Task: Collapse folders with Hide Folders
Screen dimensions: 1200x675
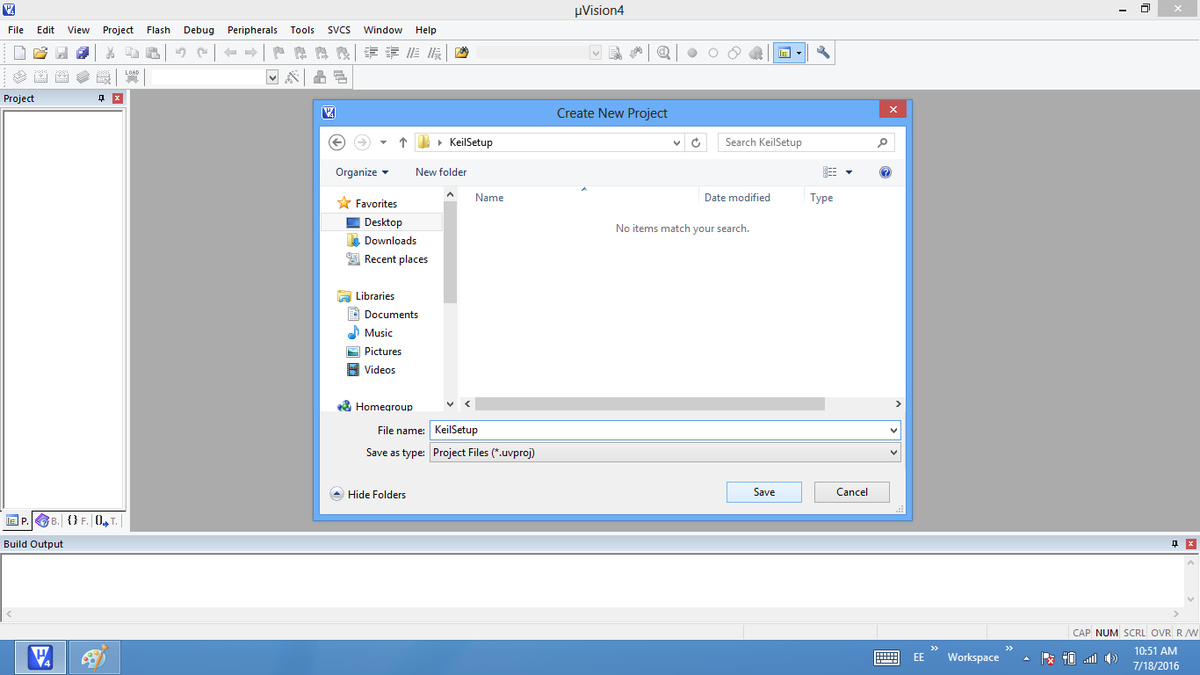Action: (x=368, y=494)
